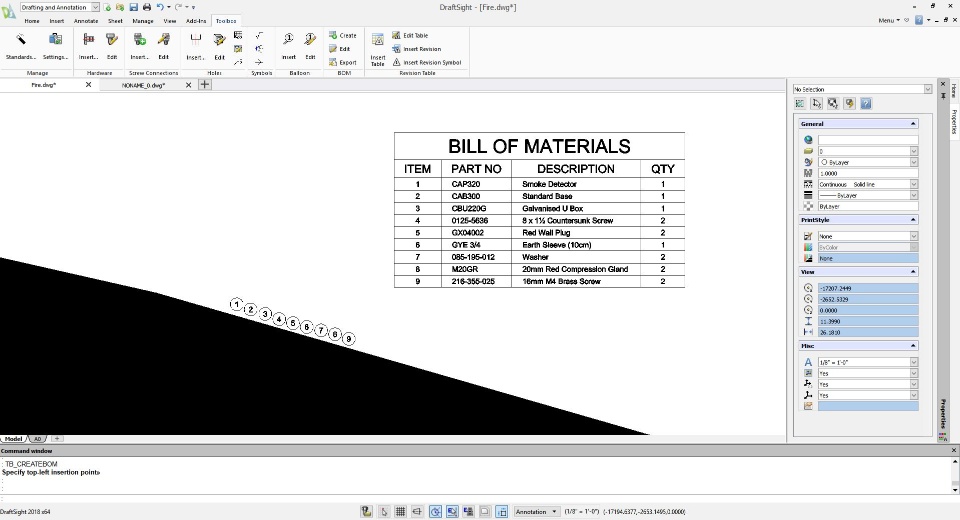
Task: Close the Command window
Action: coord(953,450)
